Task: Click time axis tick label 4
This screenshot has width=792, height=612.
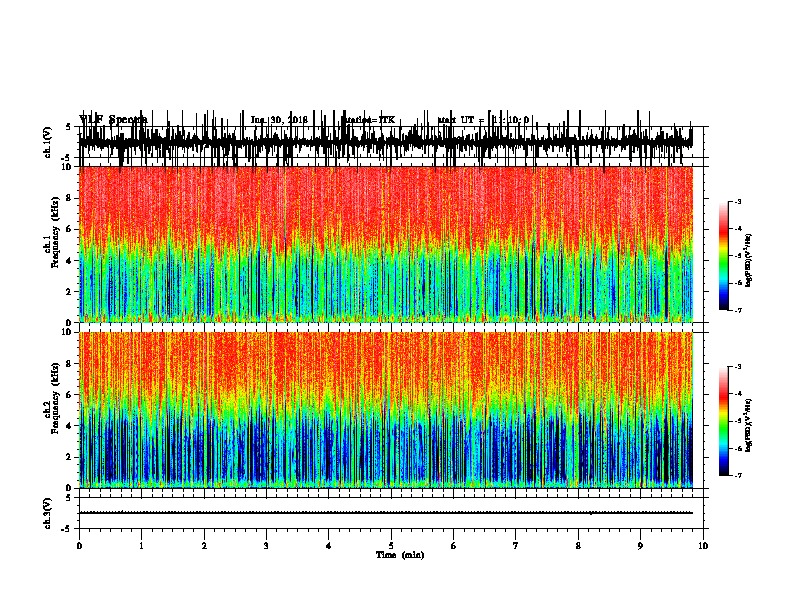Action: [329, 546]
